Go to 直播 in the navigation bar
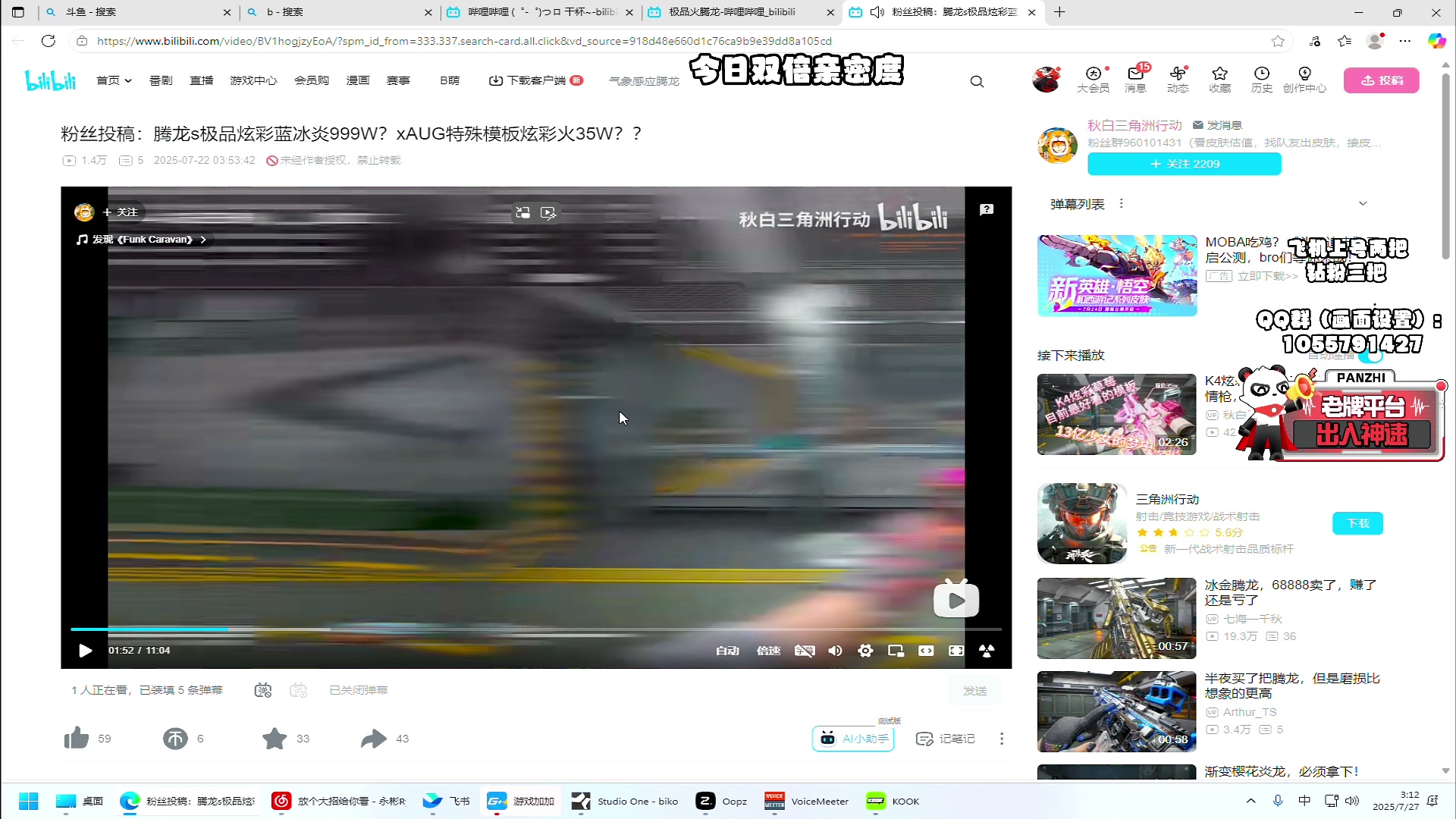The width and height of the screenshot is (1456, 819). [201, 80]
